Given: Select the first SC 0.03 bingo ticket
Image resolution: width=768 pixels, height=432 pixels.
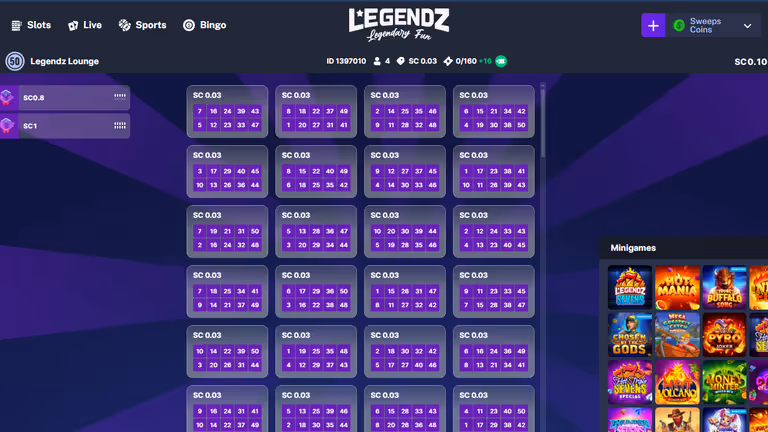Looking at the screenshot, I should [227, 111].
